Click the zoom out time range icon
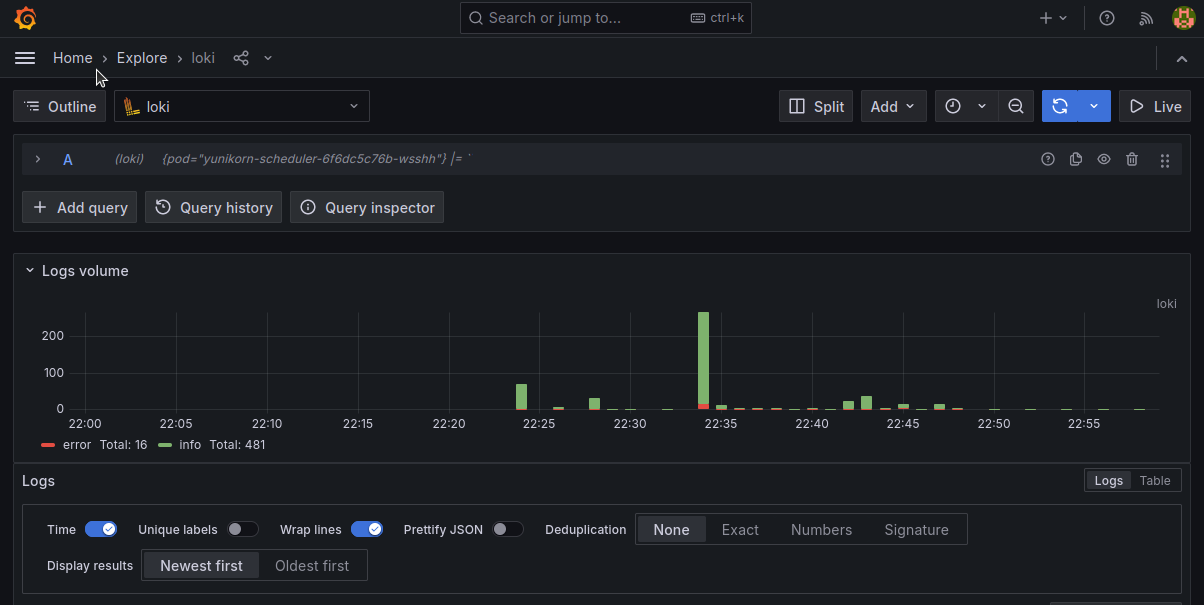Image resolution: width=1204 pixels, height=605 pixels. tap(1016, 106)
